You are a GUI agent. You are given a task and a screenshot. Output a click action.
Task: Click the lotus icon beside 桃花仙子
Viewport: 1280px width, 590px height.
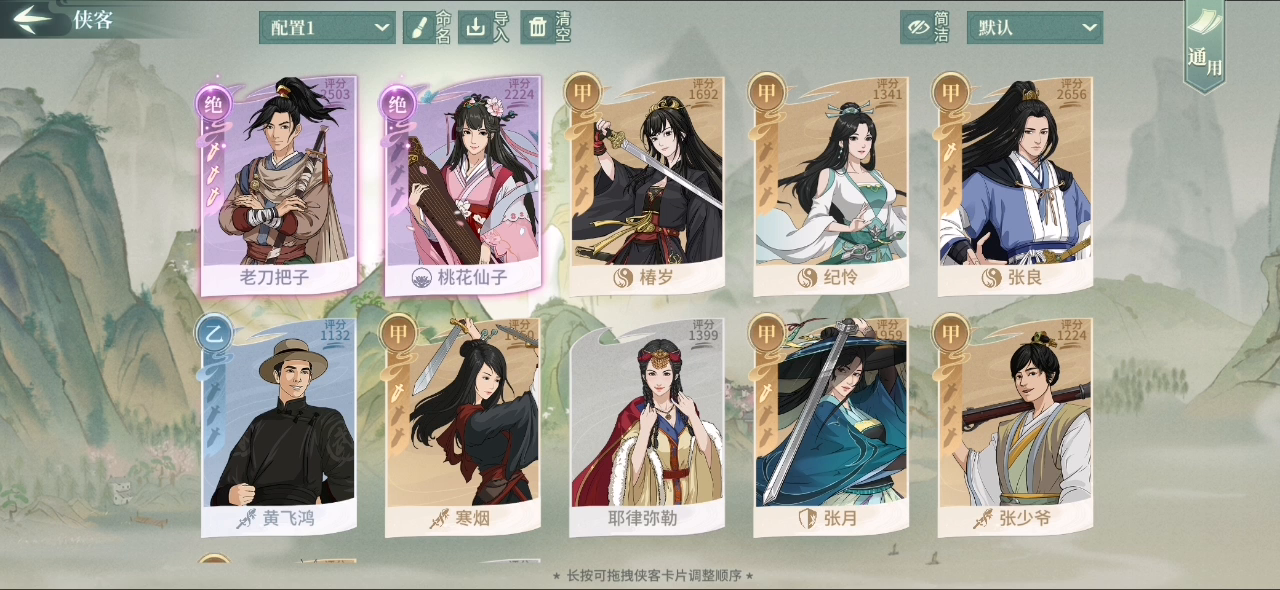422,278
